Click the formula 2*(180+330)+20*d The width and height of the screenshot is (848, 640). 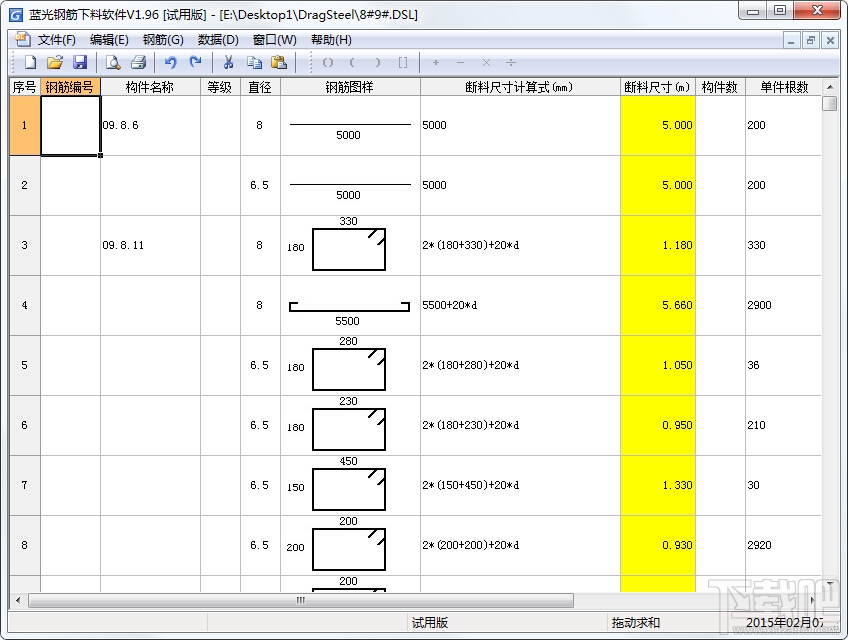click(x=471, y=245)
